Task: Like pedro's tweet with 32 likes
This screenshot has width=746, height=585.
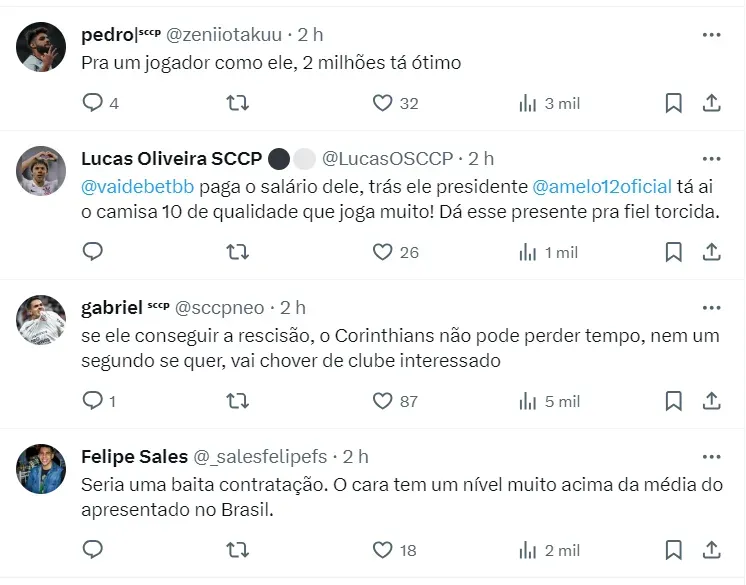Action: tap(383, 103)
